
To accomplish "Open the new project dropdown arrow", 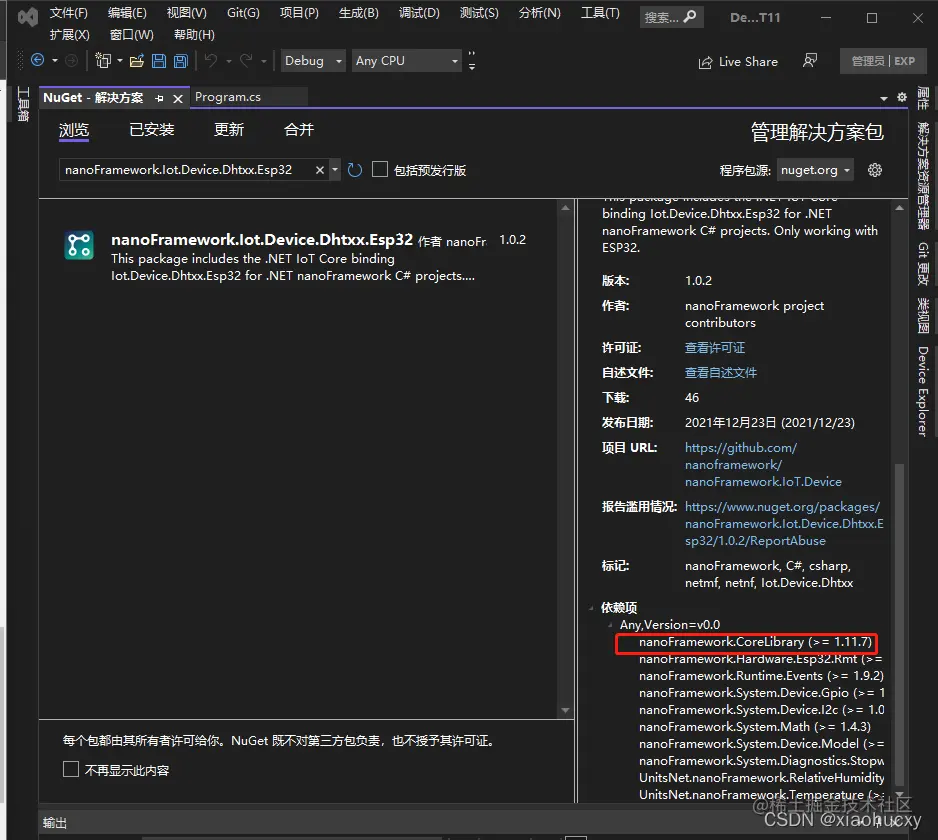I will [120, 60].
